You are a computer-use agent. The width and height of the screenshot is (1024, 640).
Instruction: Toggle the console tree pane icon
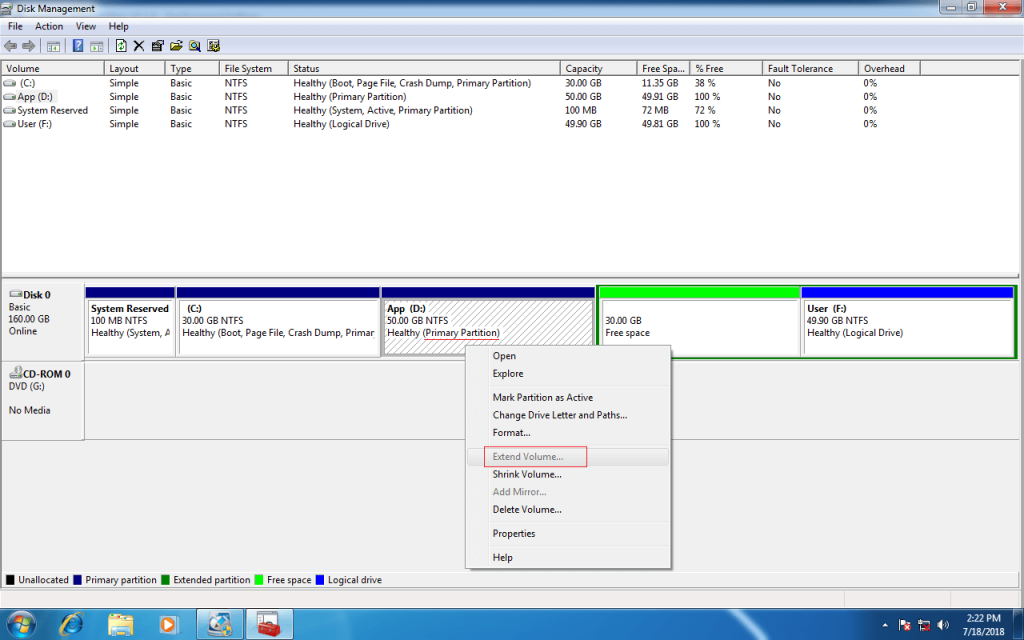pyautogui.click(x=53, y=45)
